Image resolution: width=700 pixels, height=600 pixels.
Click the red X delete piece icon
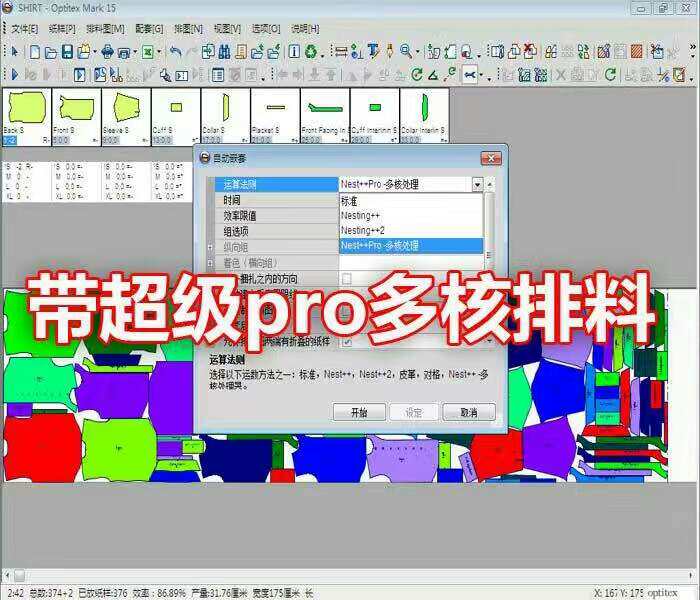530,51
